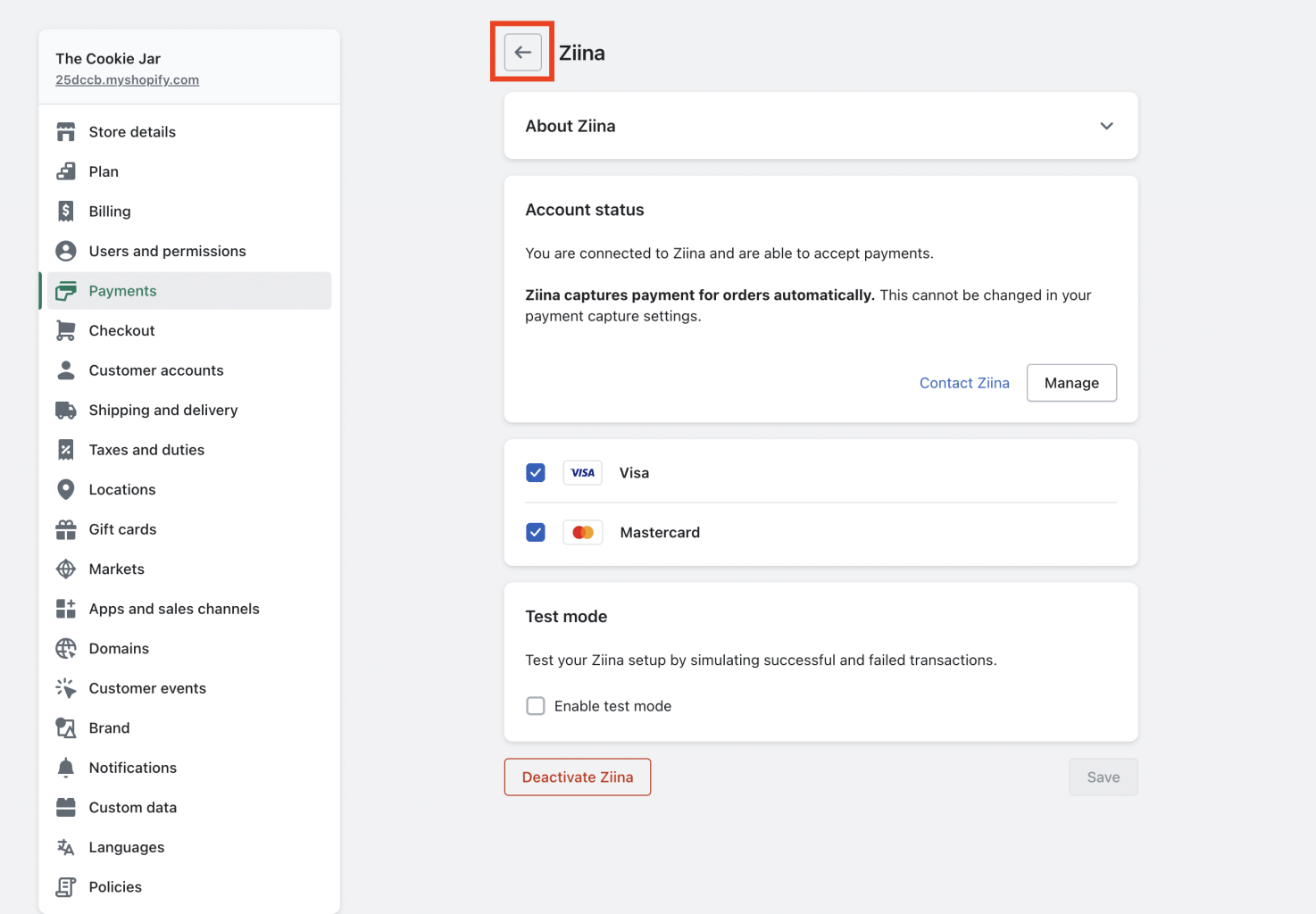Screen dimensions: 1316x914
Task: Click the Gift cards present icon
Action: click(x=66, y=529)
